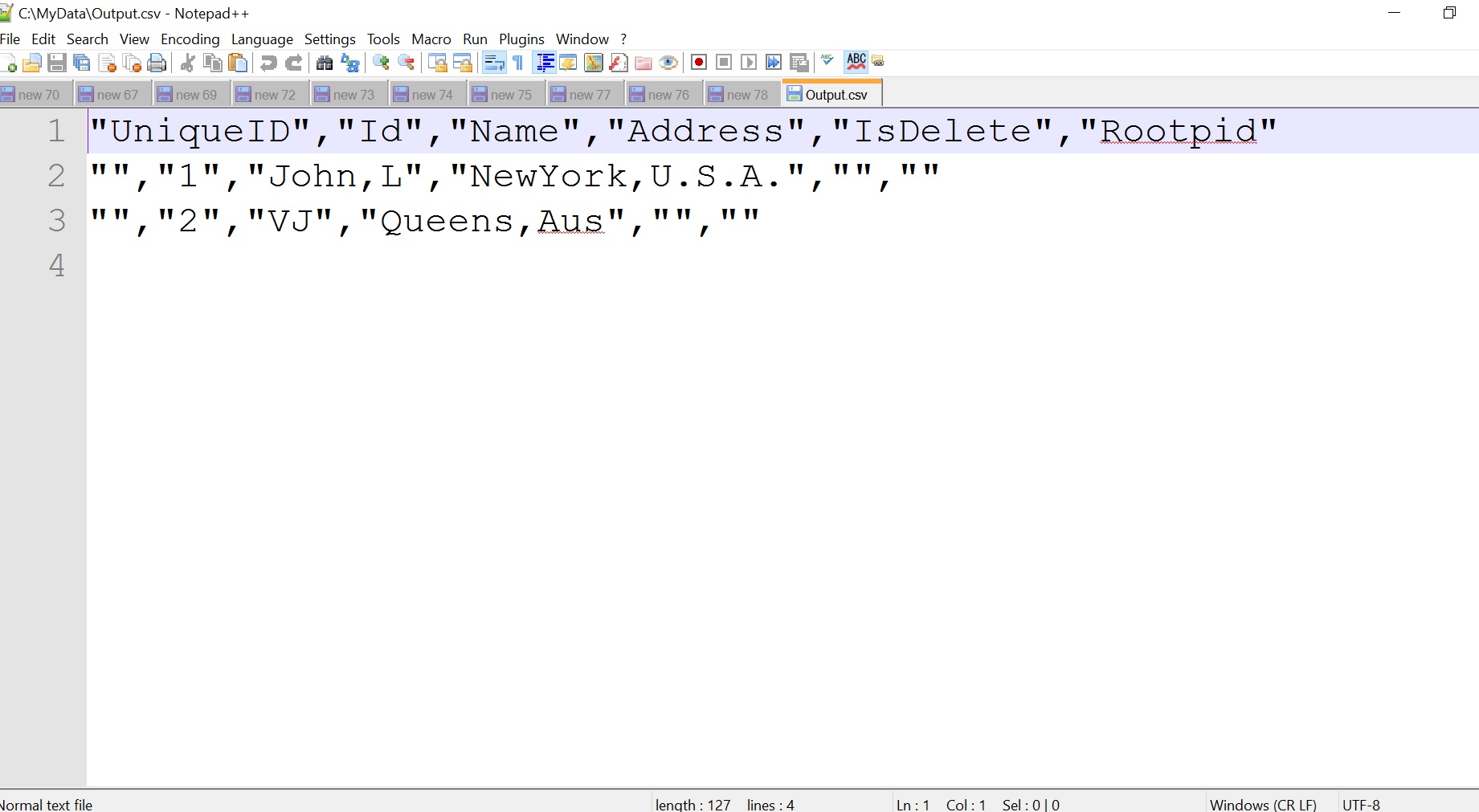Create a new file
Image resolution: width=1479 pixels, height=812 pixels.
(10, 63)
